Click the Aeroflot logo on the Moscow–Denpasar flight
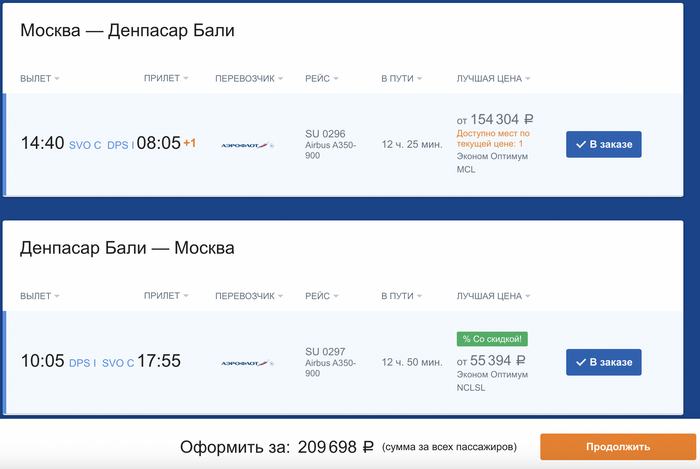 click(247, 145)
